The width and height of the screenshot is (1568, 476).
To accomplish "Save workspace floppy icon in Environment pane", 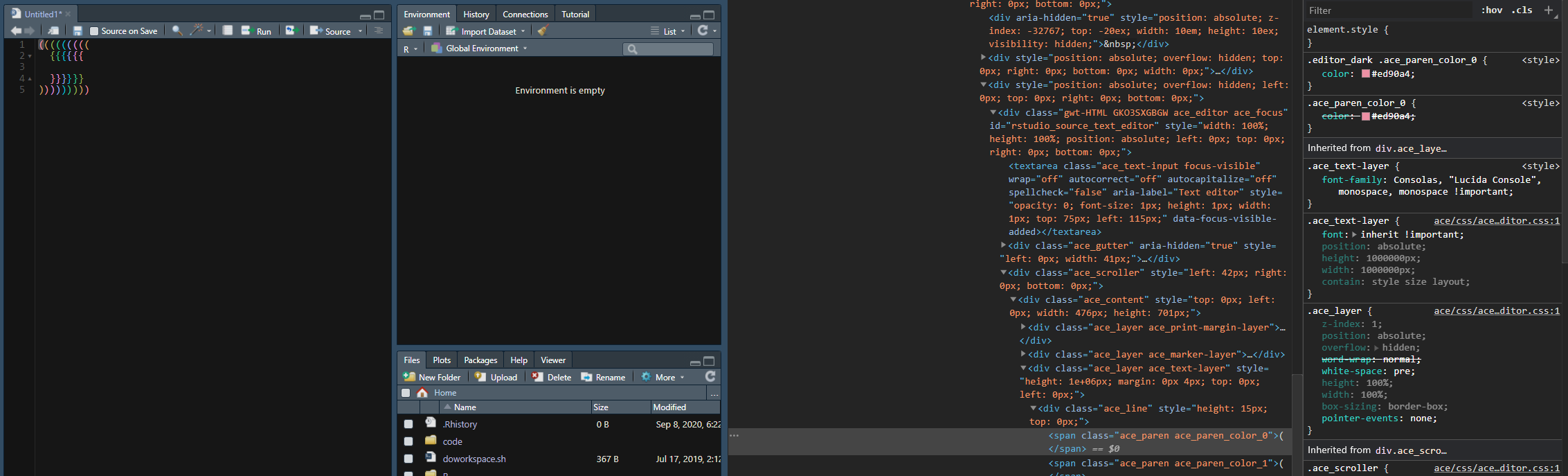I will pos(428,30).
